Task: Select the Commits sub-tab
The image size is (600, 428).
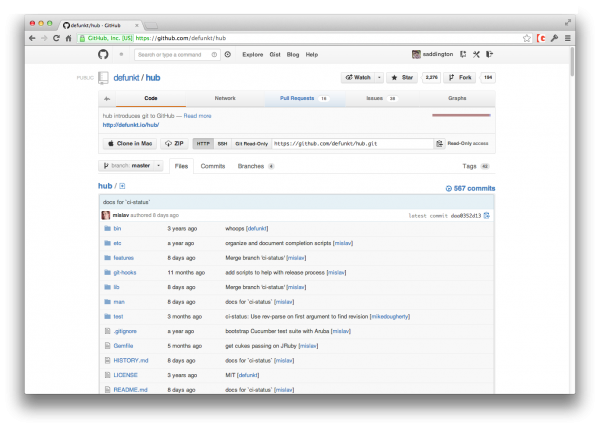Action: pos(213,166)
